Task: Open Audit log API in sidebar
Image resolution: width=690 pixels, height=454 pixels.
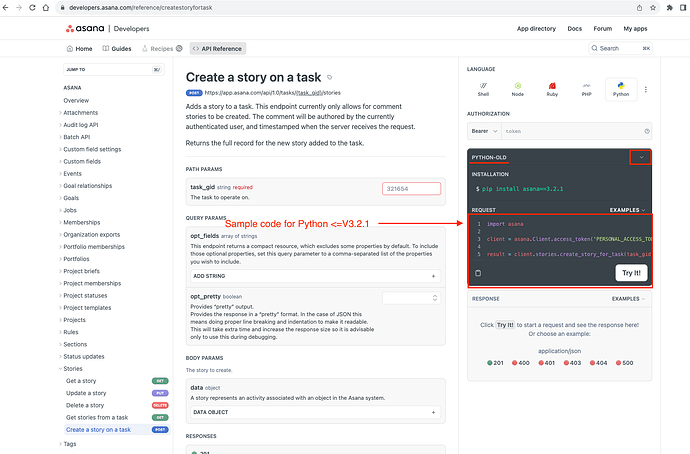Action: [x=81, y=125]
